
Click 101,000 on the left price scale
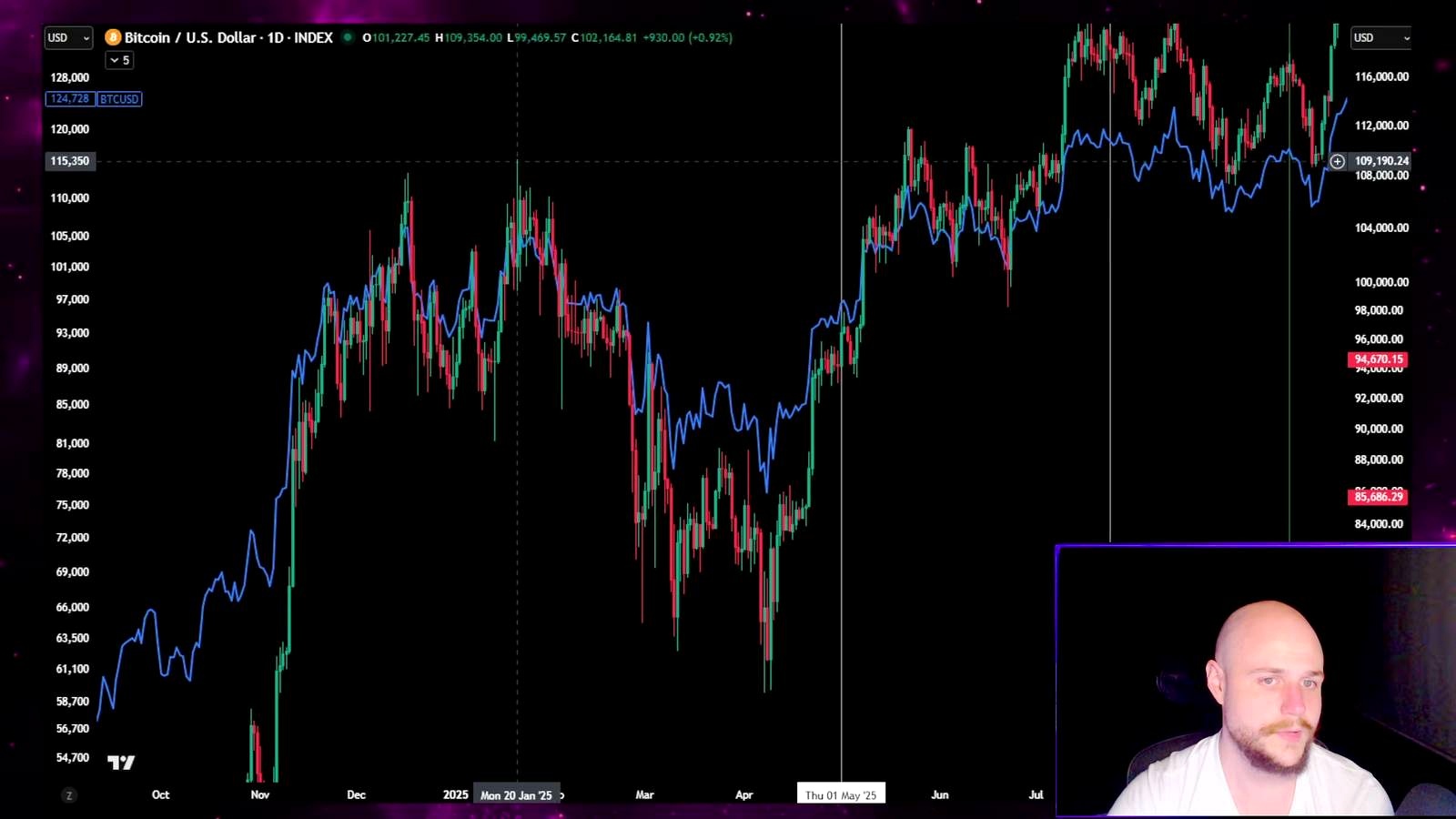pos(70,267)
